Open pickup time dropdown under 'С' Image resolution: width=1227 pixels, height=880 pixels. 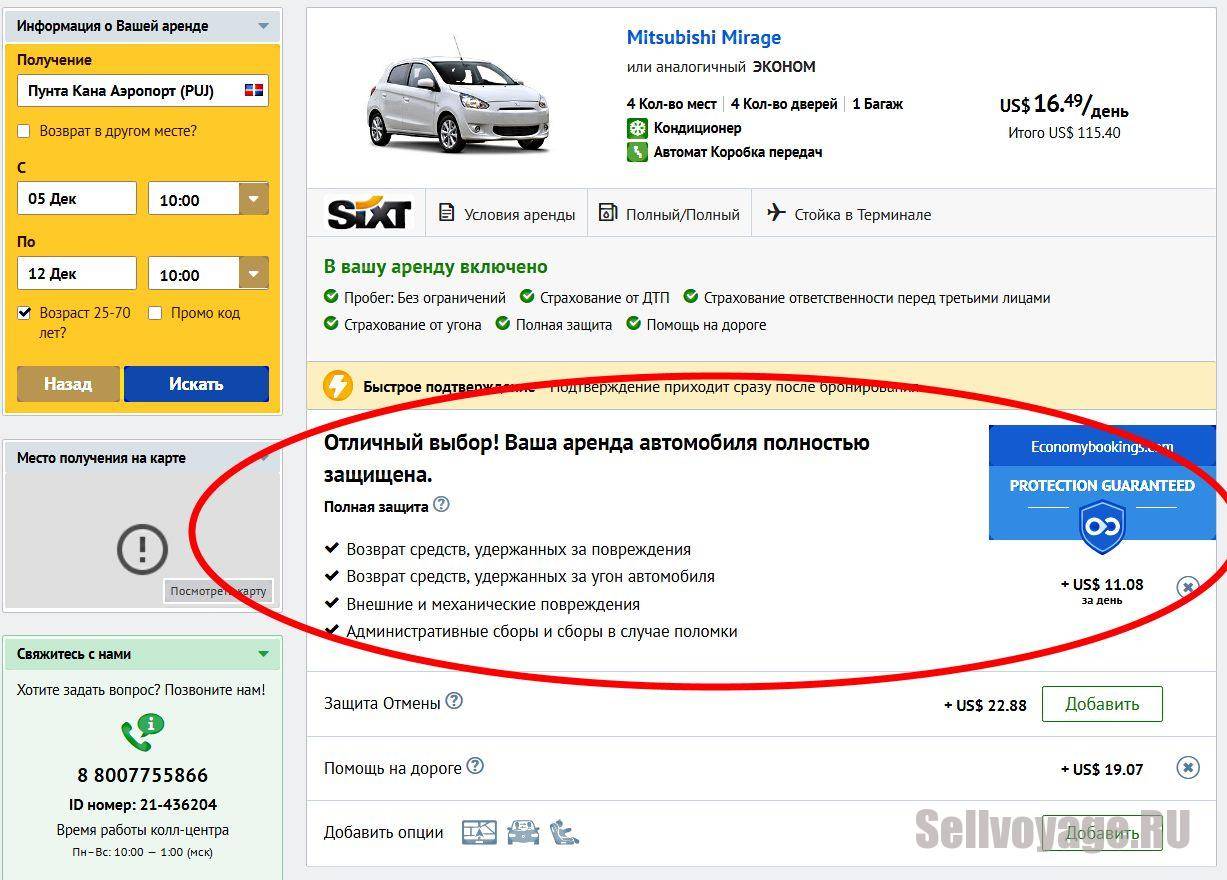[x=253, y=199]
